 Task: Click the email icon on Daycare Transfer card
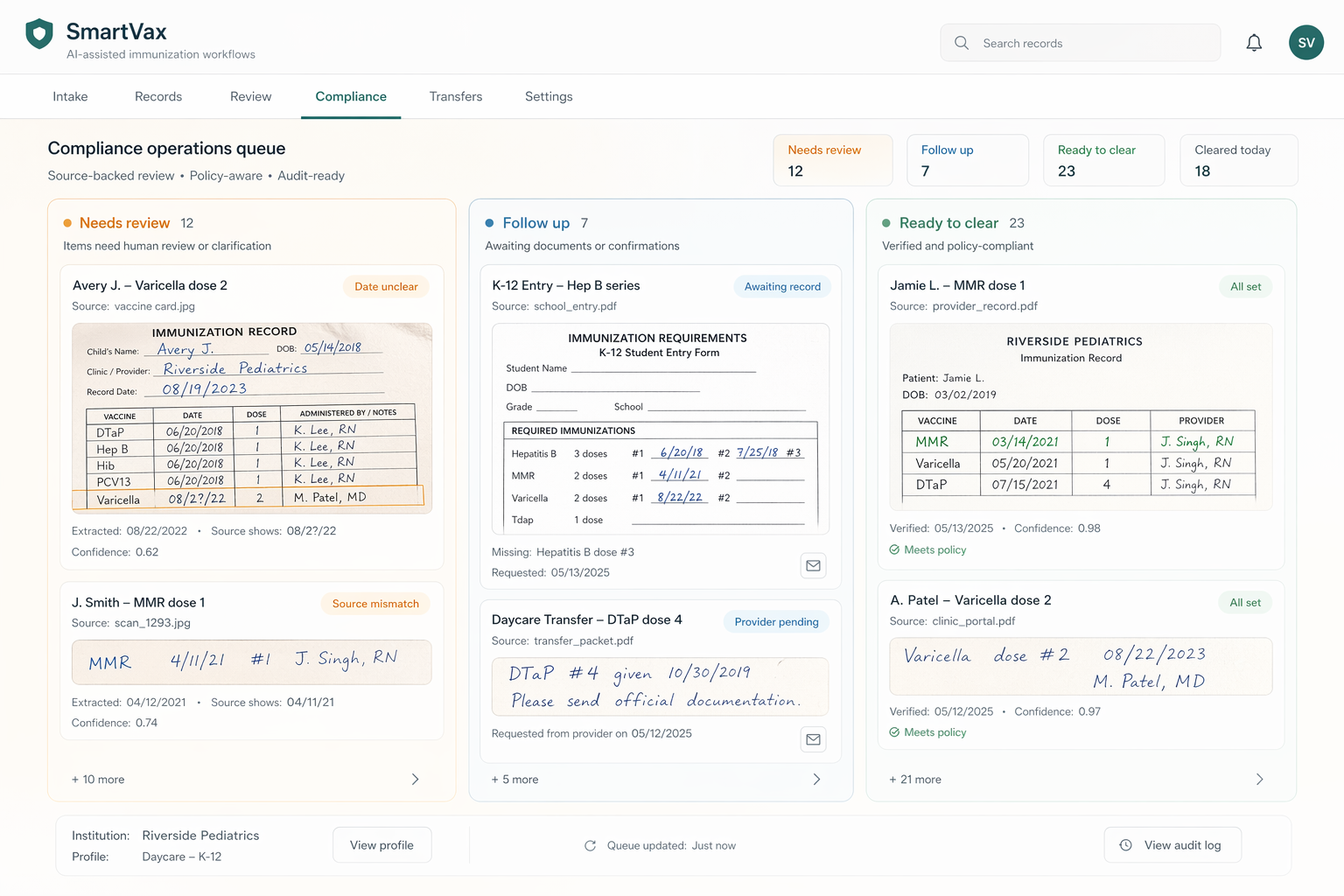pyautogui.click(x=813, y=739)
